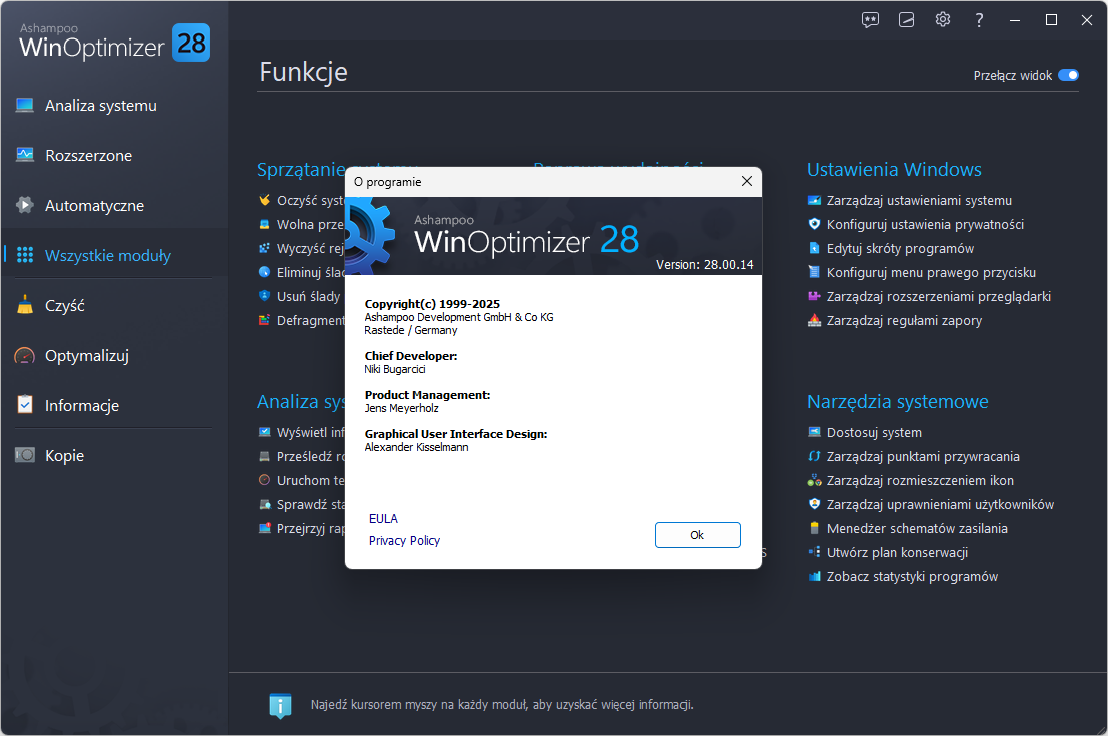The height and width of the screenshot is (736, 1108).
Task: Click Edytuj skróty programów icon
Action: 814,249
